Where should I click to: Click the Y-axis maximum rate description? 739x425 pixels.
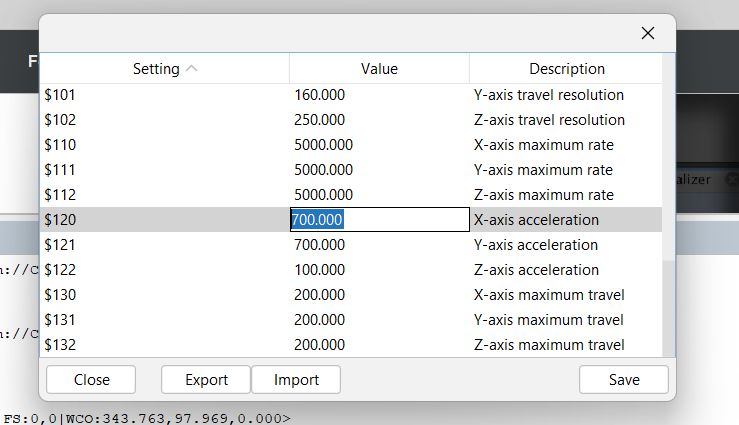pos(543,170)
